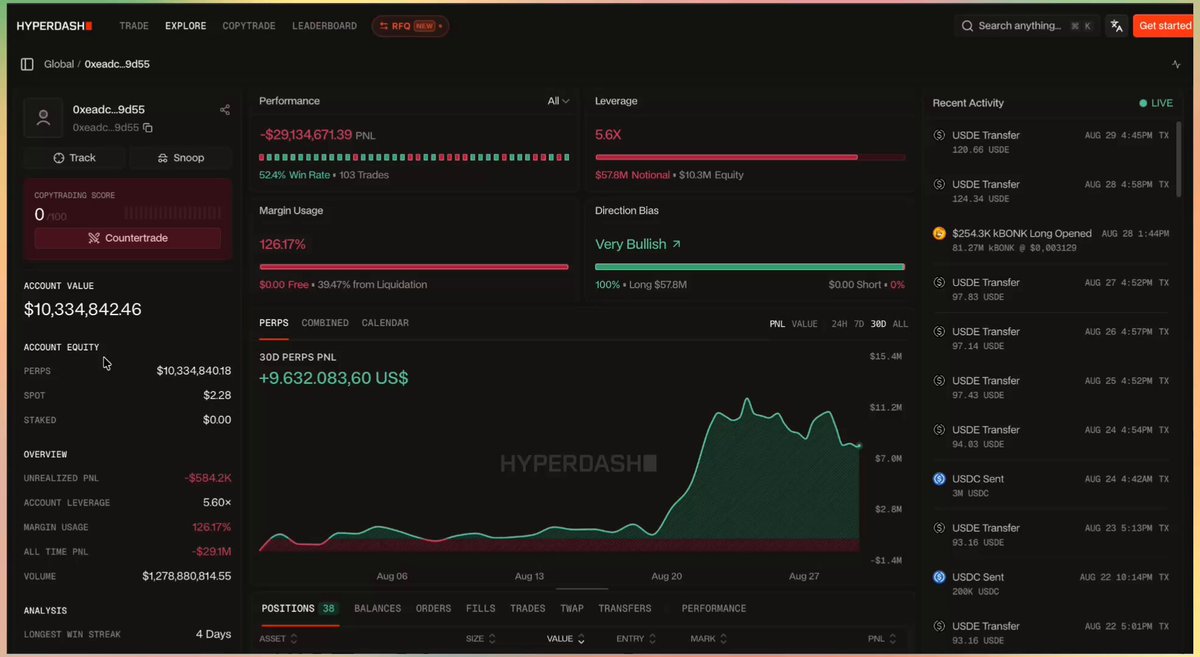Click the Very Bullish arrow icon

click(676, 244)
